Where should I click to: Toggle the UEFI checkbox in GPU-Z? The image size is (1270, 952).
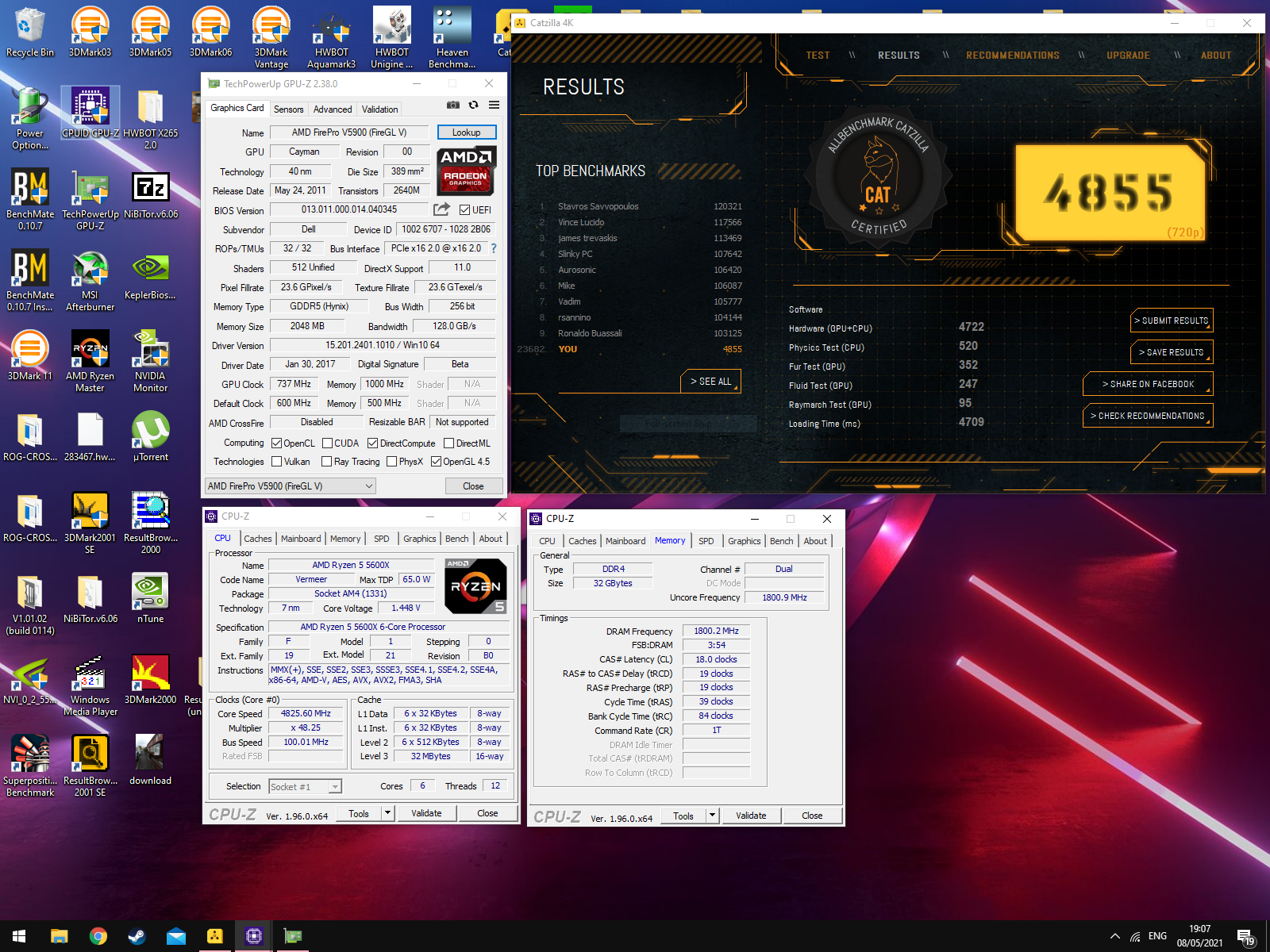click(465, 210)
